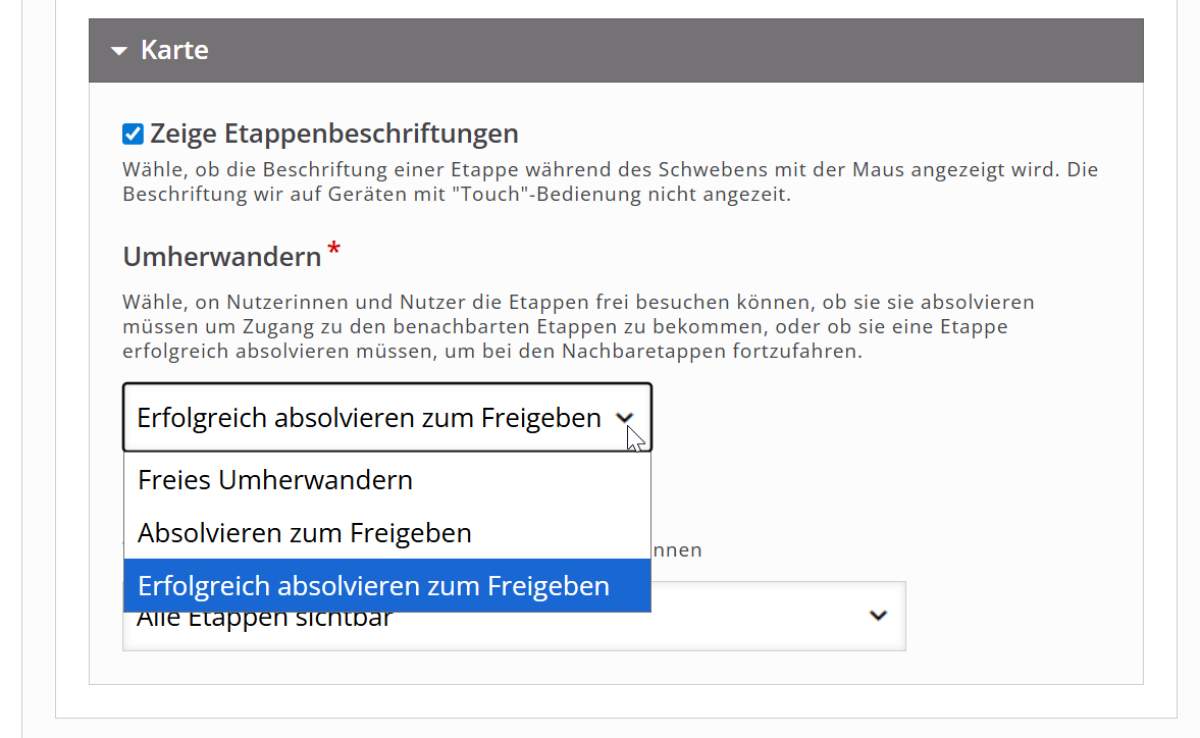
Task: Click help text beginning "Wähle, on Nutzerinnen"
Action: 578,302
